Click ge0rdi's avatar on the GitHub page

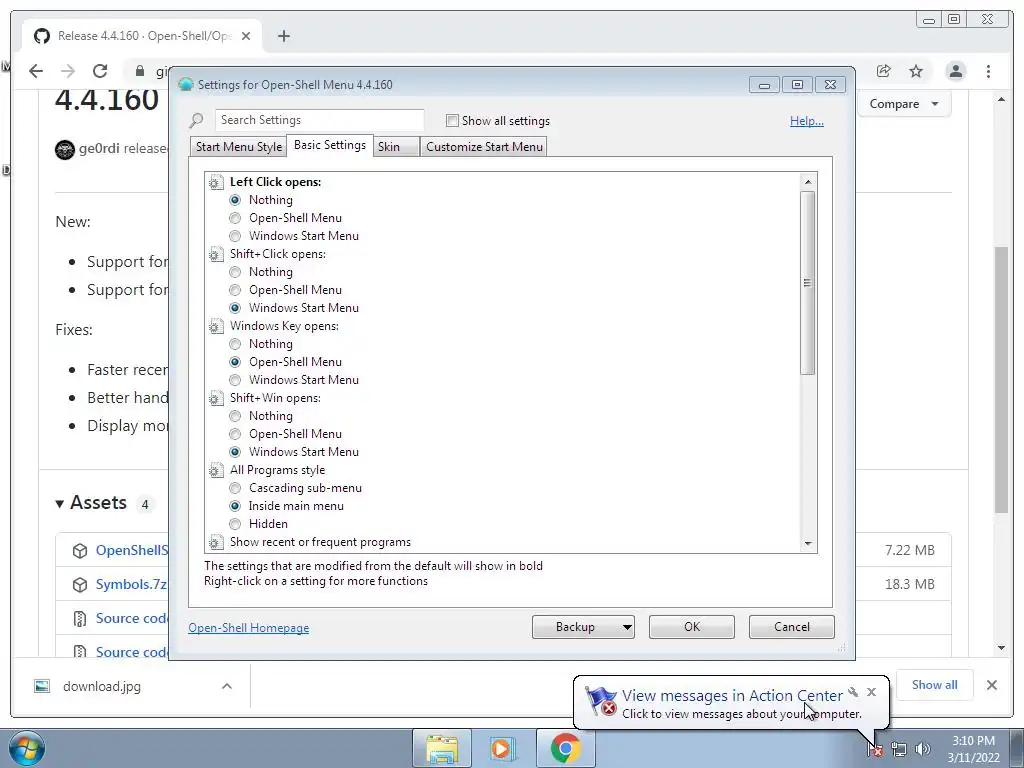(65, 150)
